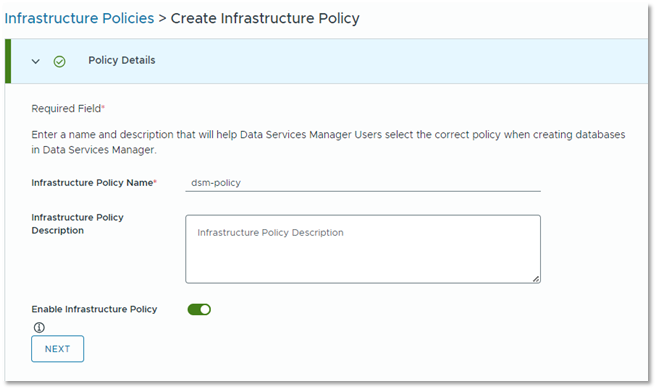Screen dimensions: 657x390
Task: Click the red asterisk beside Policy Name
Action: click(x=155, y=181)
